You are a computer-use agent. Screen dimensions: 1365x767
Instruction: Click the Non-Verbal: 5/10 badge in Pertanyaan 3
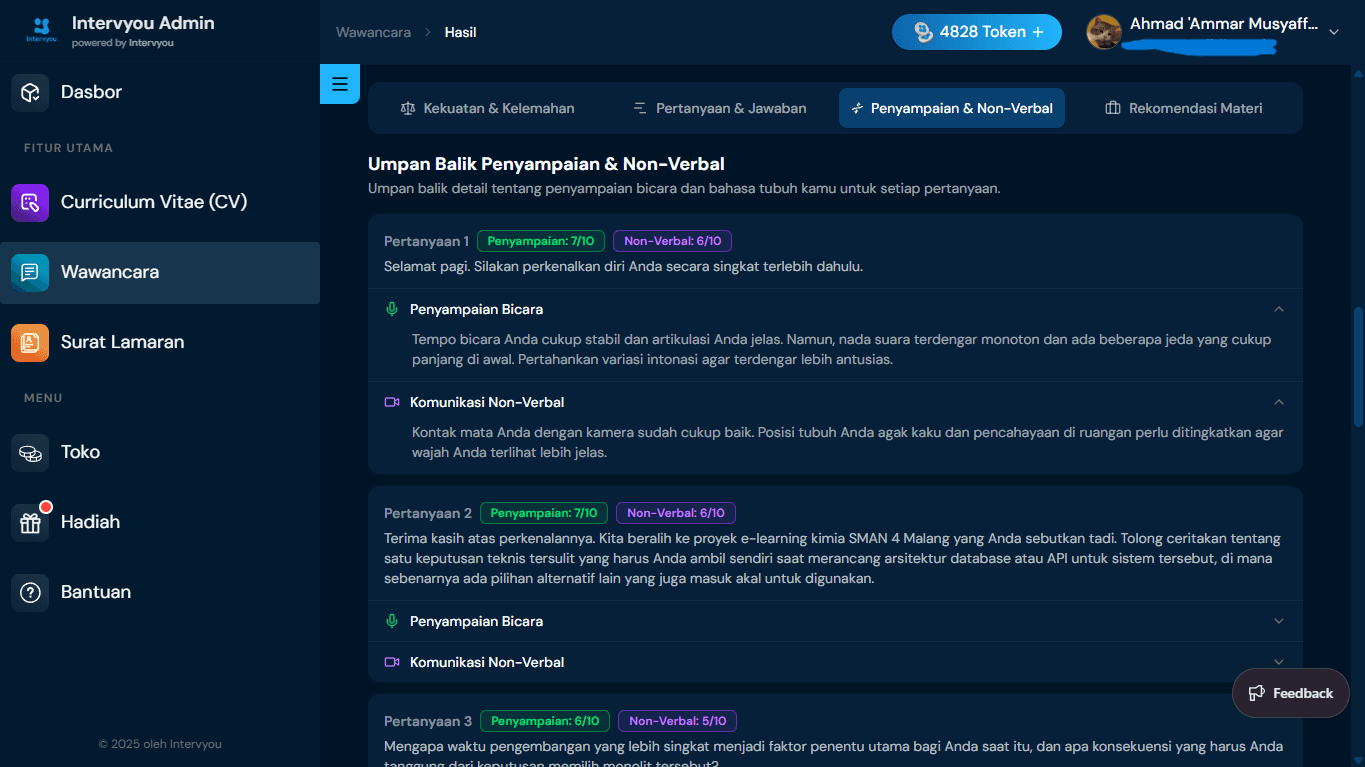pyautogui.click(x=678, y=721)
